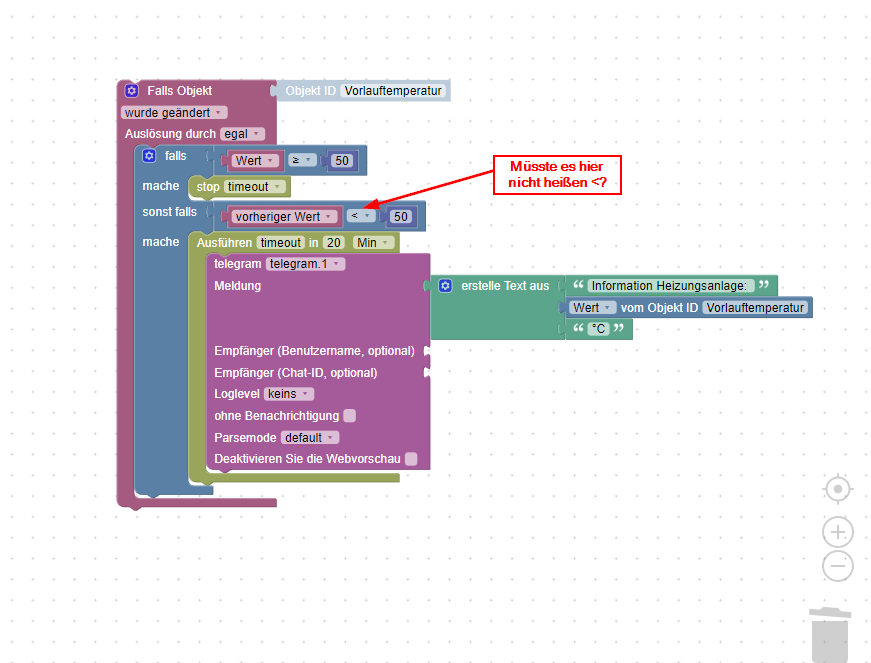Open the wurde geändert dropdown
The image size is (871, 663).
pyautogui.click(x=174, y=113)
